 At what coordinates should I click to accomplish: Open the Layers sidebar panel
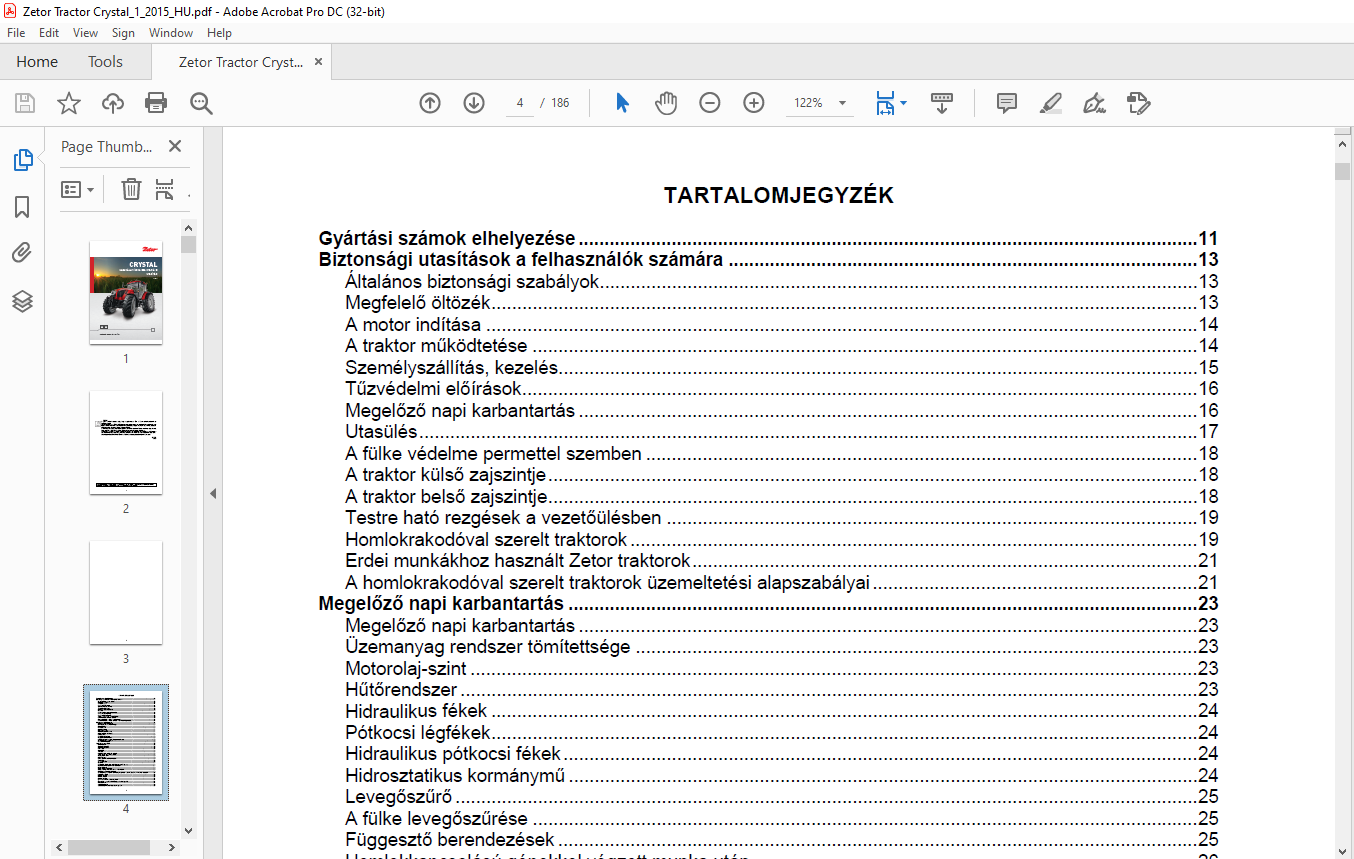click(22, 301)
